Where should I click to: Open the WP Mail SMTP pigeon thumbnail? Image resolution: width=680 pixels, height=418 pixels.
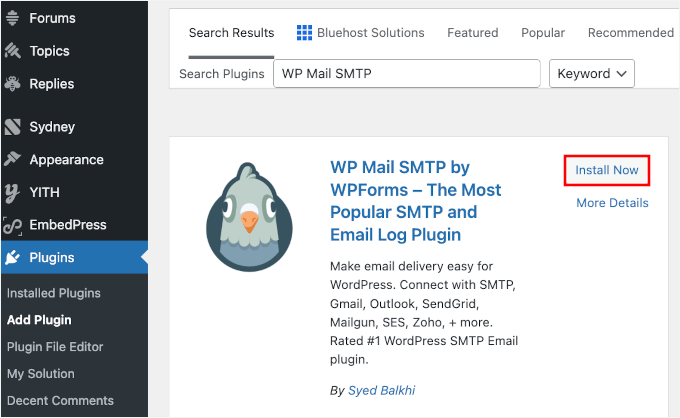(249, 218)
